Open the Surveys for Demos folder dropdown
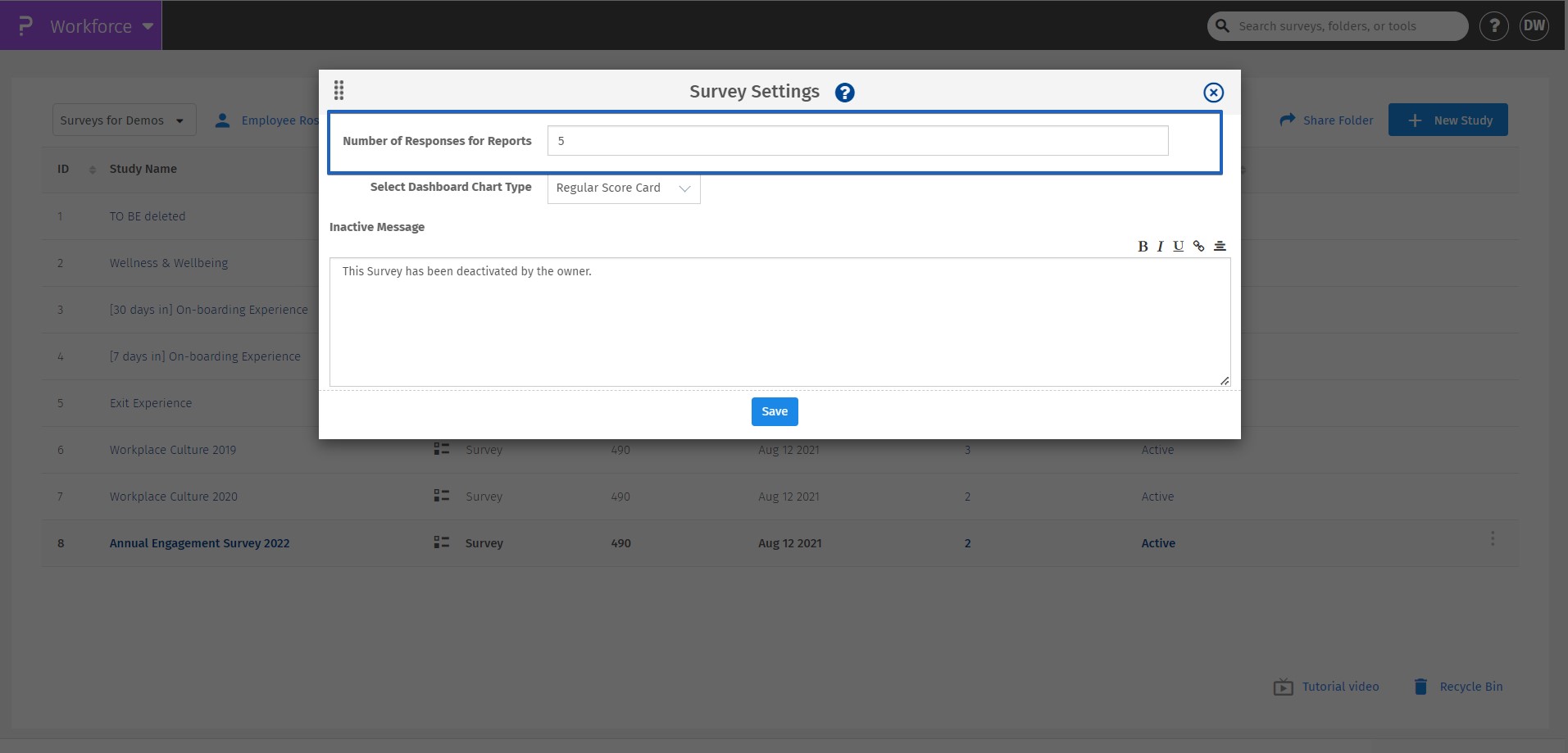Viewport: 1568px width, 753px height. coord(123,120)
